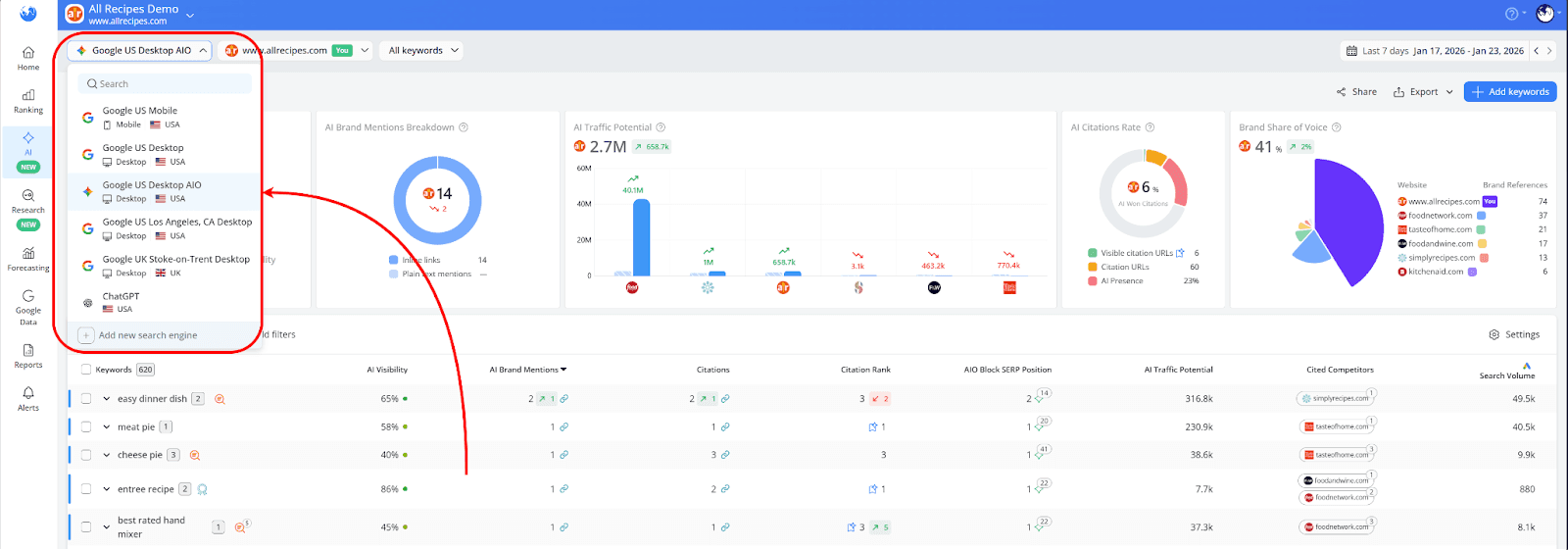The height and width of the screenshot is (550, 1568).
Task: Open table Settings
Action: [x=1514, y=334]
